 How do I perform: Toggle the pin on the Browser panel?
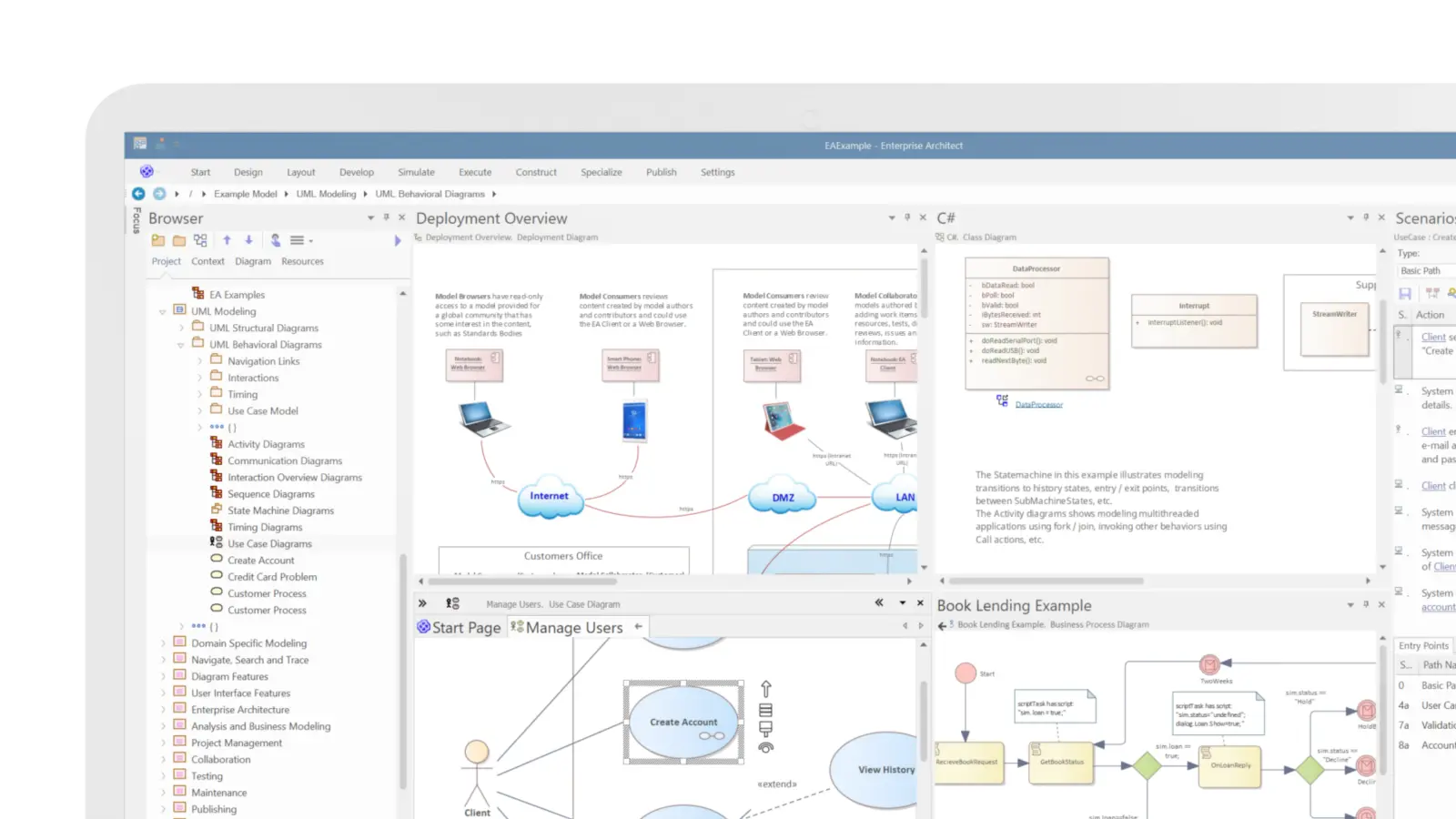click(x=387, y=217)
